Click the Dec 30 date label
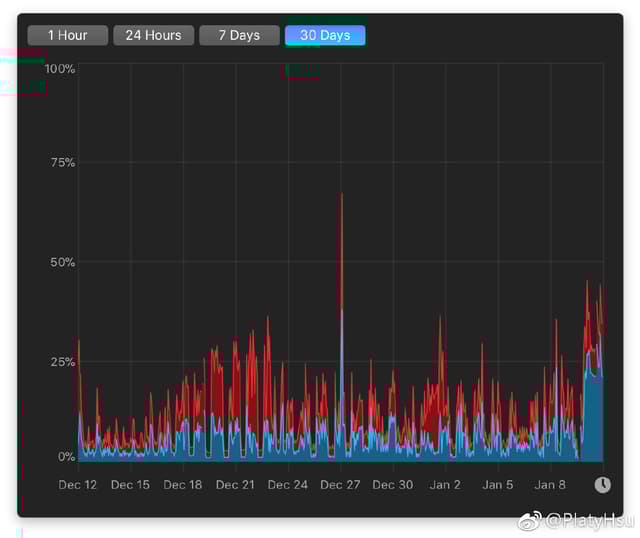Image resolution: width=640 pixels, height=538 pixels. coord(392,485)
